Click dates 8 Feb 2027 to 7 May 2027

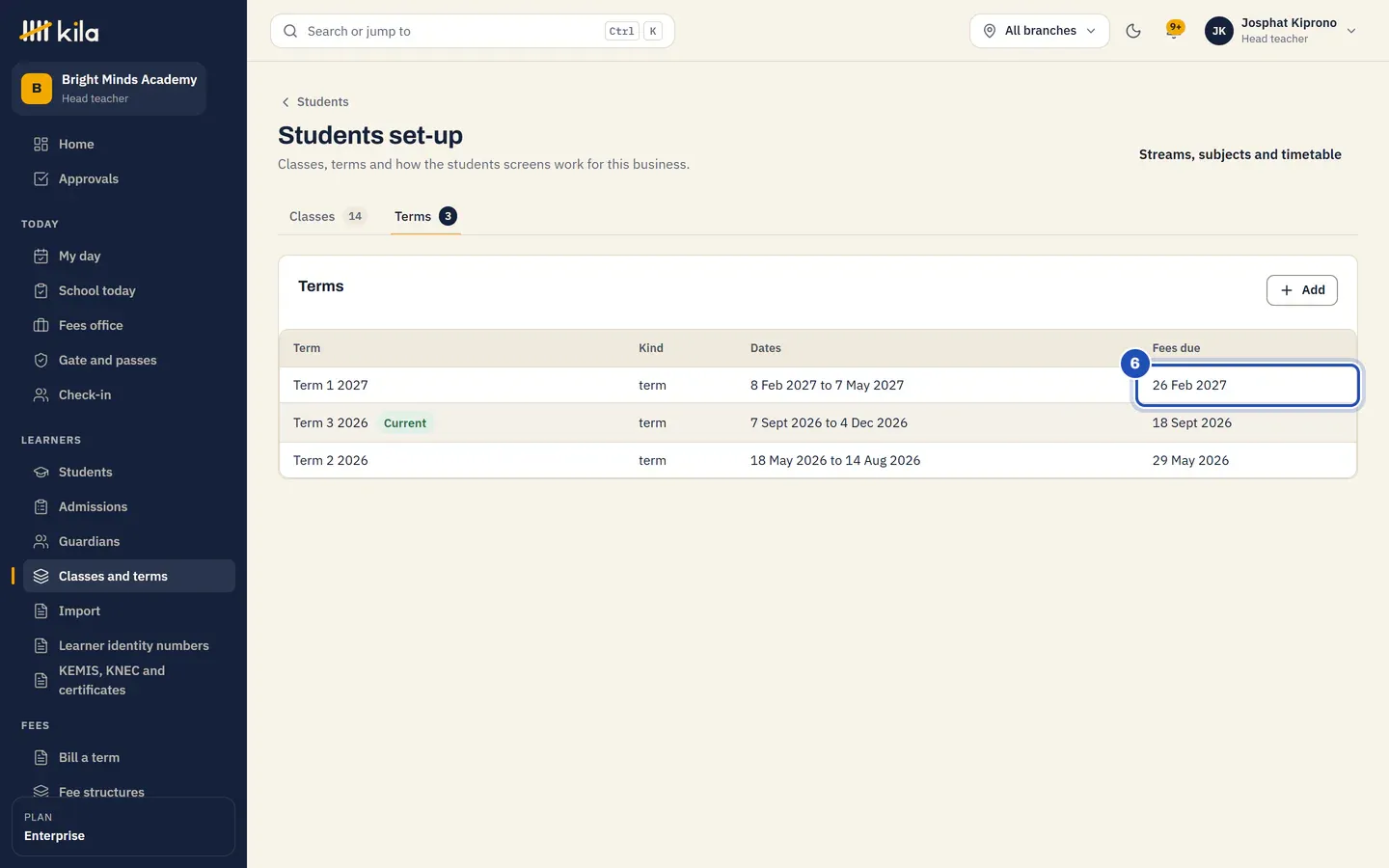[x=828, y=385]
